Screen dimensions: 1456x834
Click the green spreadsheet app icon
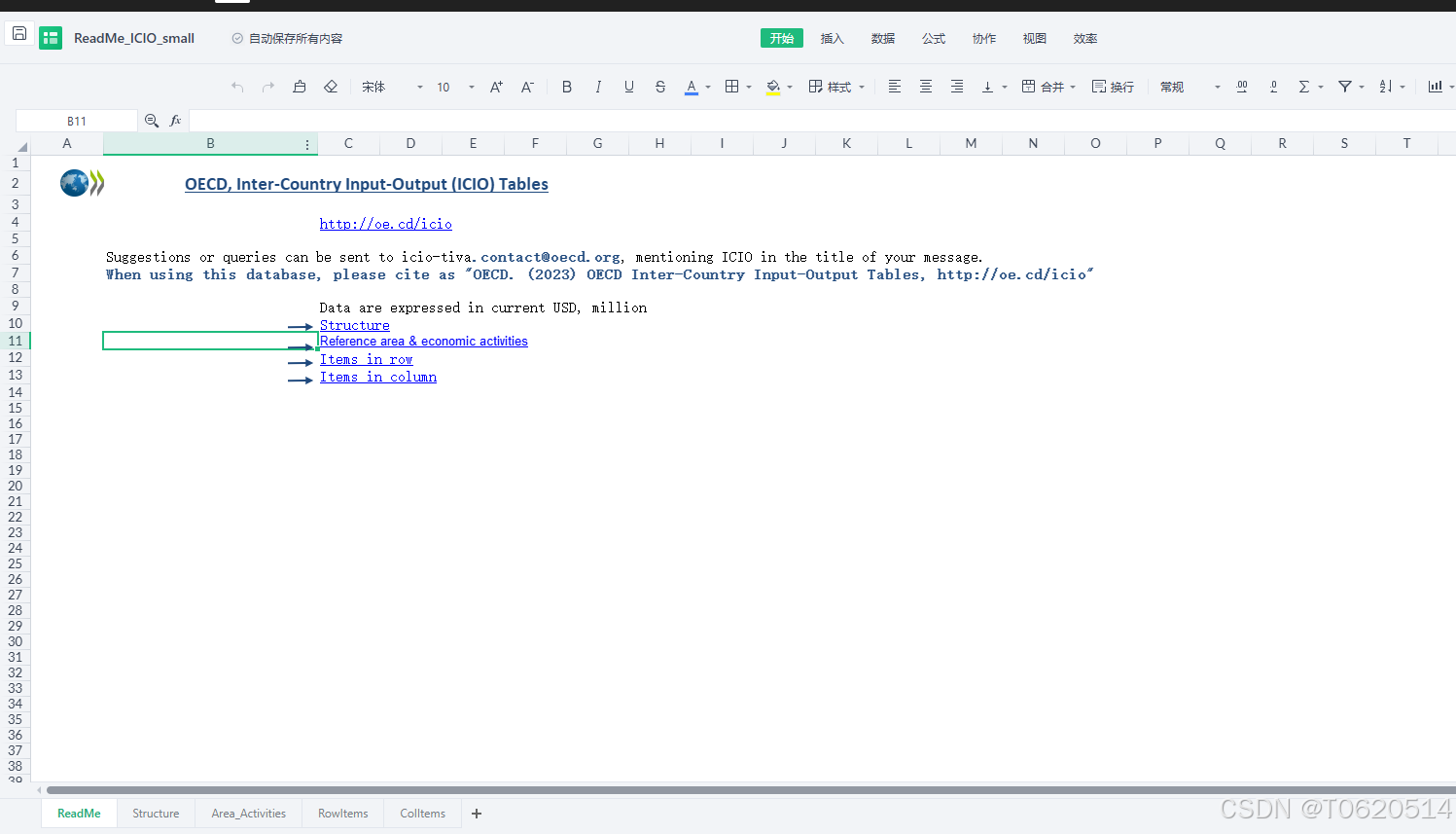51,38
